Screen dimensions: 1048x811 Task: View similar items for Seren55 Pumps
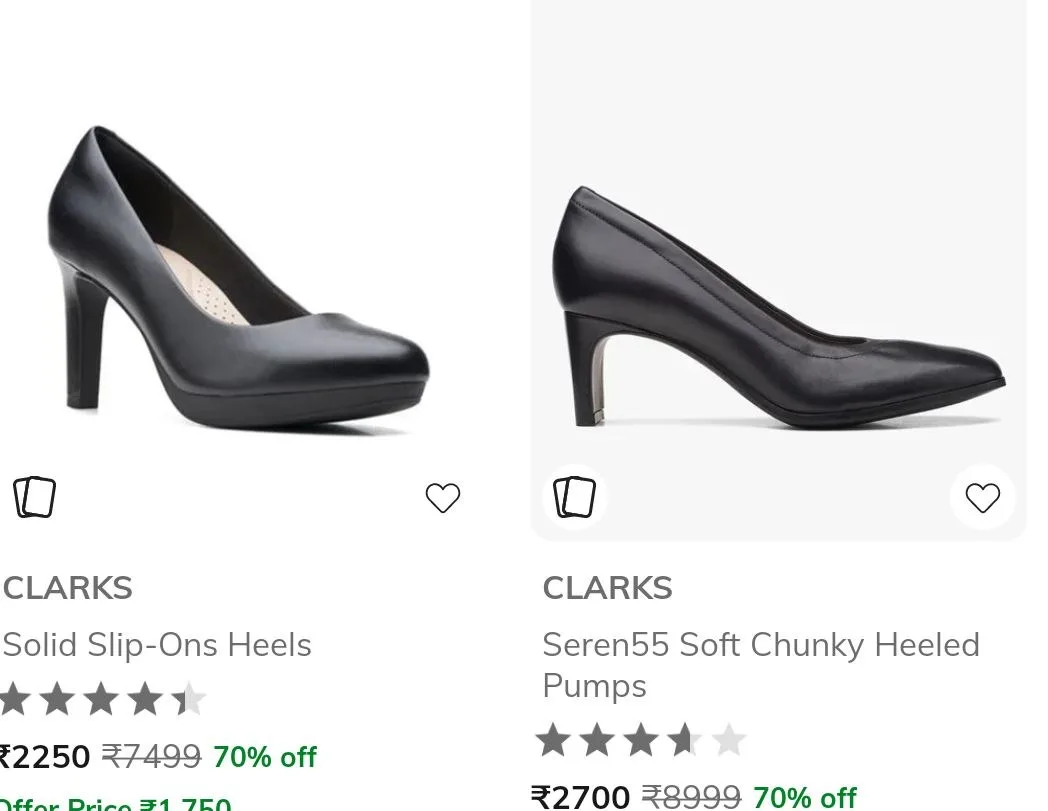574,497
